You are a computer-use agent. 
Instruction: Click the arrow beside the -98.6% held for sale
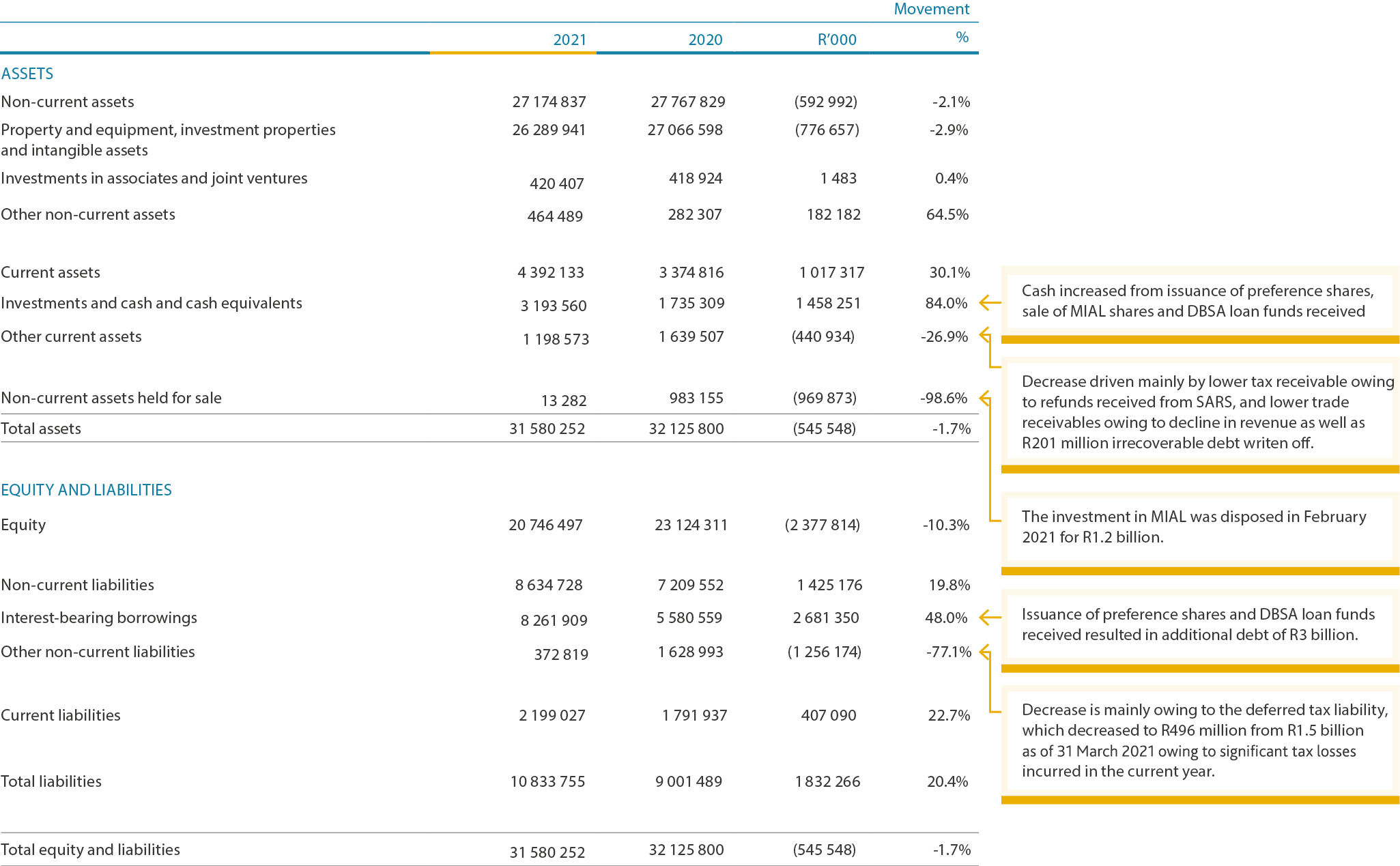[x=985, y=397]
